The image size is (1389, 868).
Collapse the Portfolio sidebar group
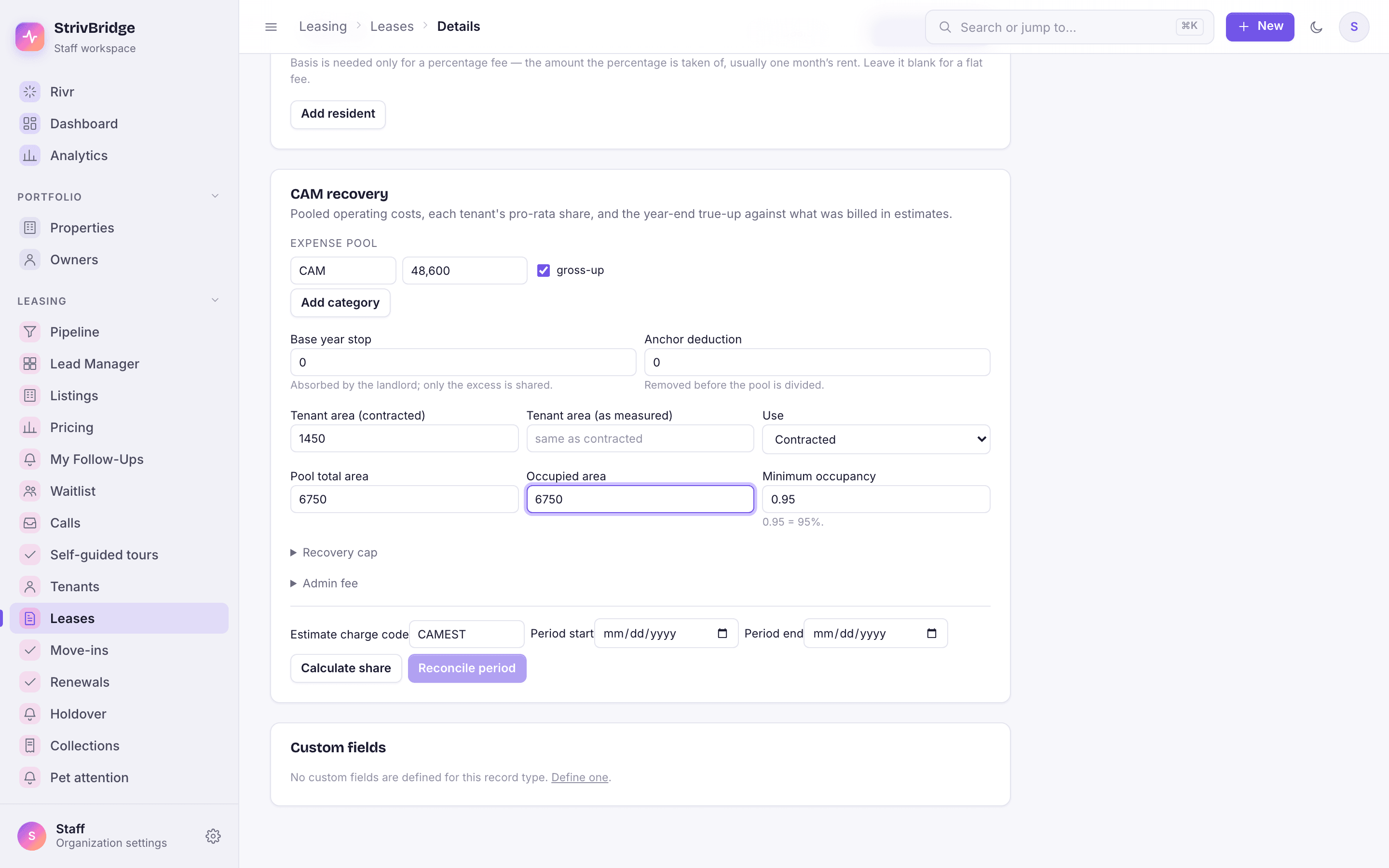pyautogui.click(x=215, y=196)
